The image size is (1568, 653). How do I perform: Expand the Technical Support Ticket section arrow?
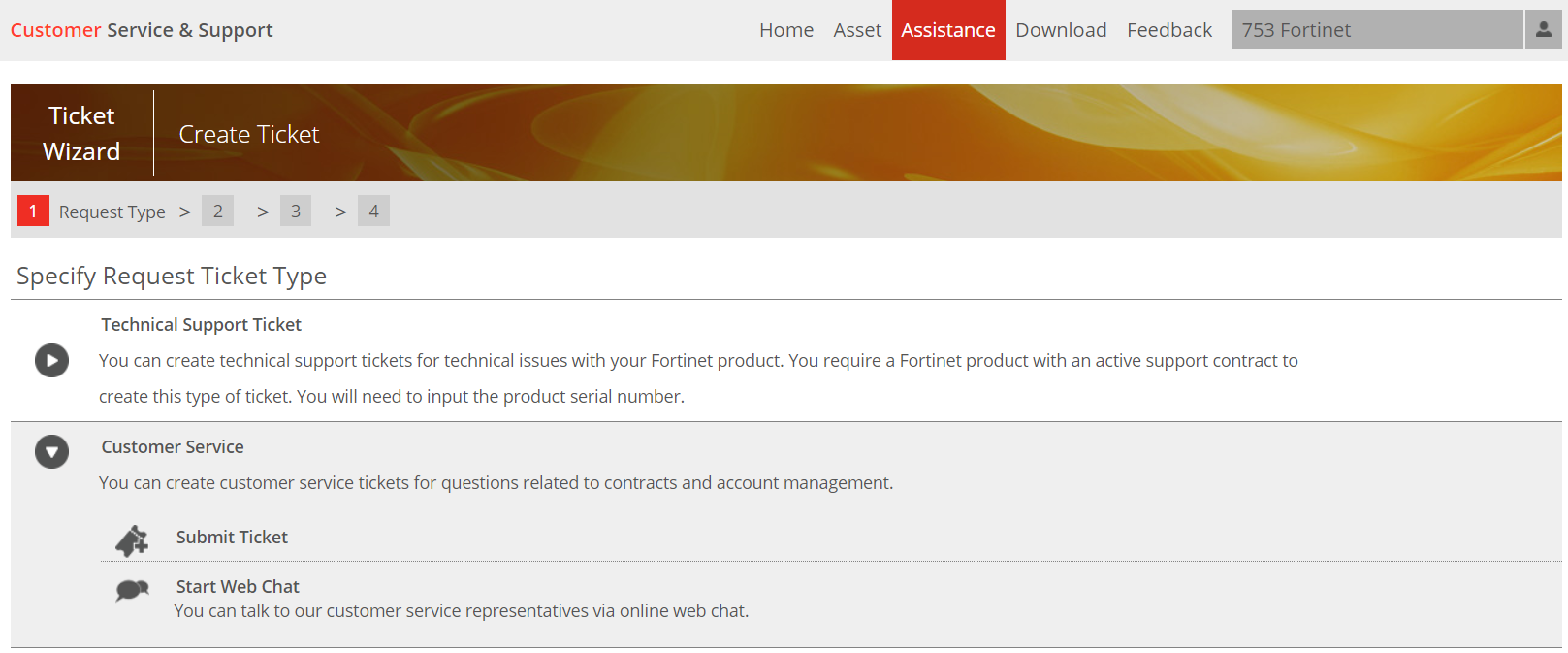point(52,360)
